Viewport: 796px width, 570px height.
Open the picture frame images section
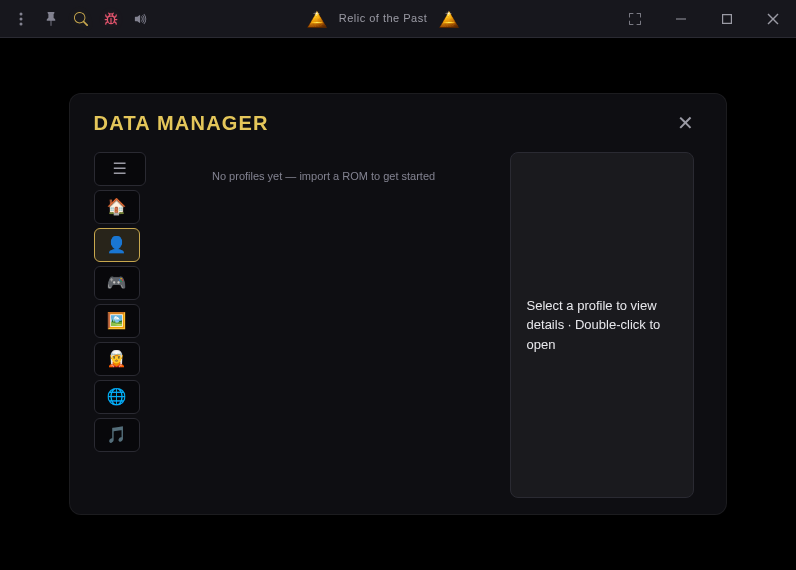click(117, 321)
